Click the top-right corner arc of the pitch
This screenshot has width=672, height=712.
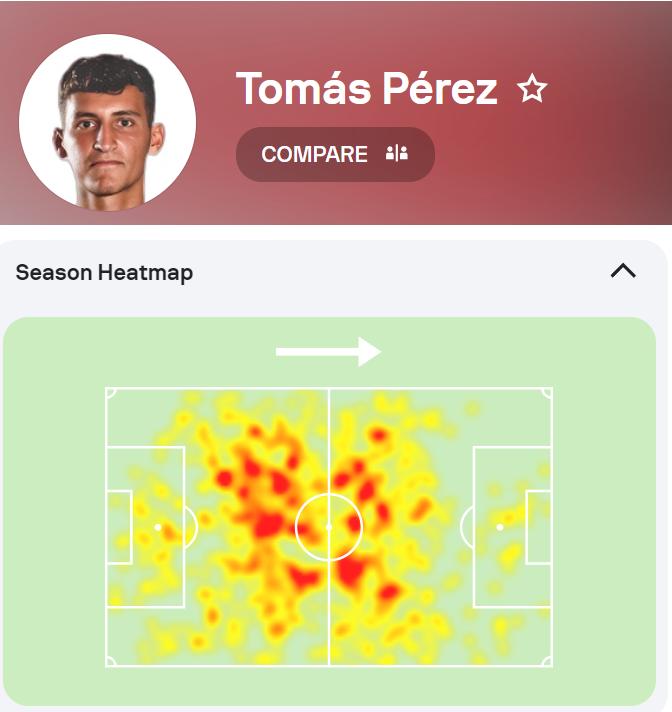click(x=547, y=393)
